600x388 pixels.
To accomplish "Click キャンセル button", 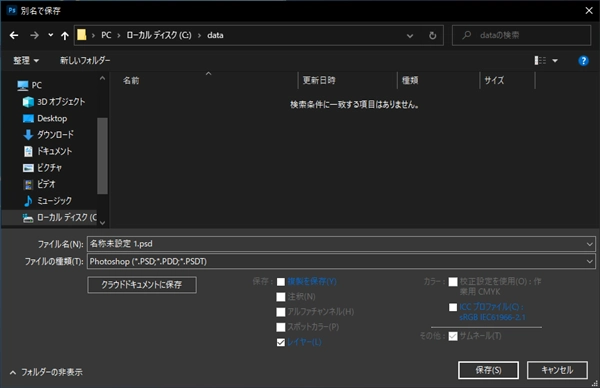I will (x=557, y=370).
